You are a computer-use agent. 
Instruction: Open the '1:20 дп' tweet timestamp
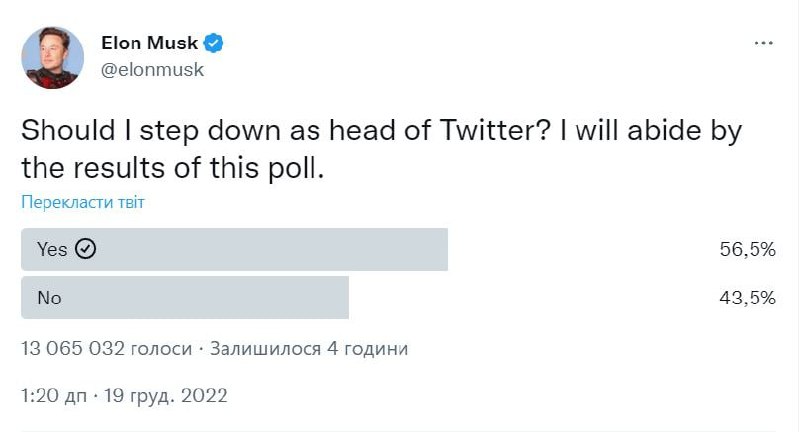coord(52,396)
